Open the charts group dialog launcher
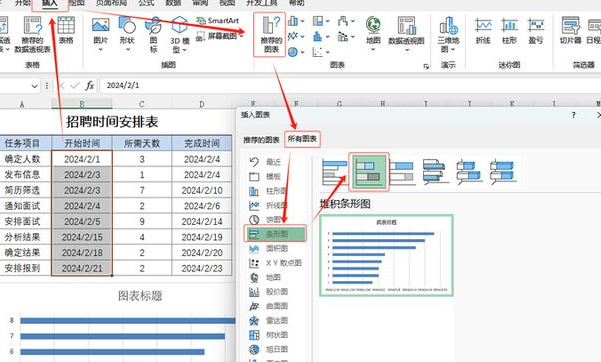Image resolution: width=601 pixels, height=362 pixels. click(x=426, y=66)
